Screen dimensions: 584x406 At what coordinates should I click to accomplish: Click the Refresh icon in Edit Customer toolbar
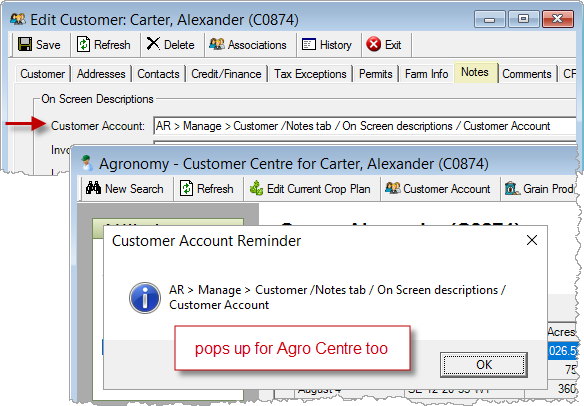tap(83, 44)
